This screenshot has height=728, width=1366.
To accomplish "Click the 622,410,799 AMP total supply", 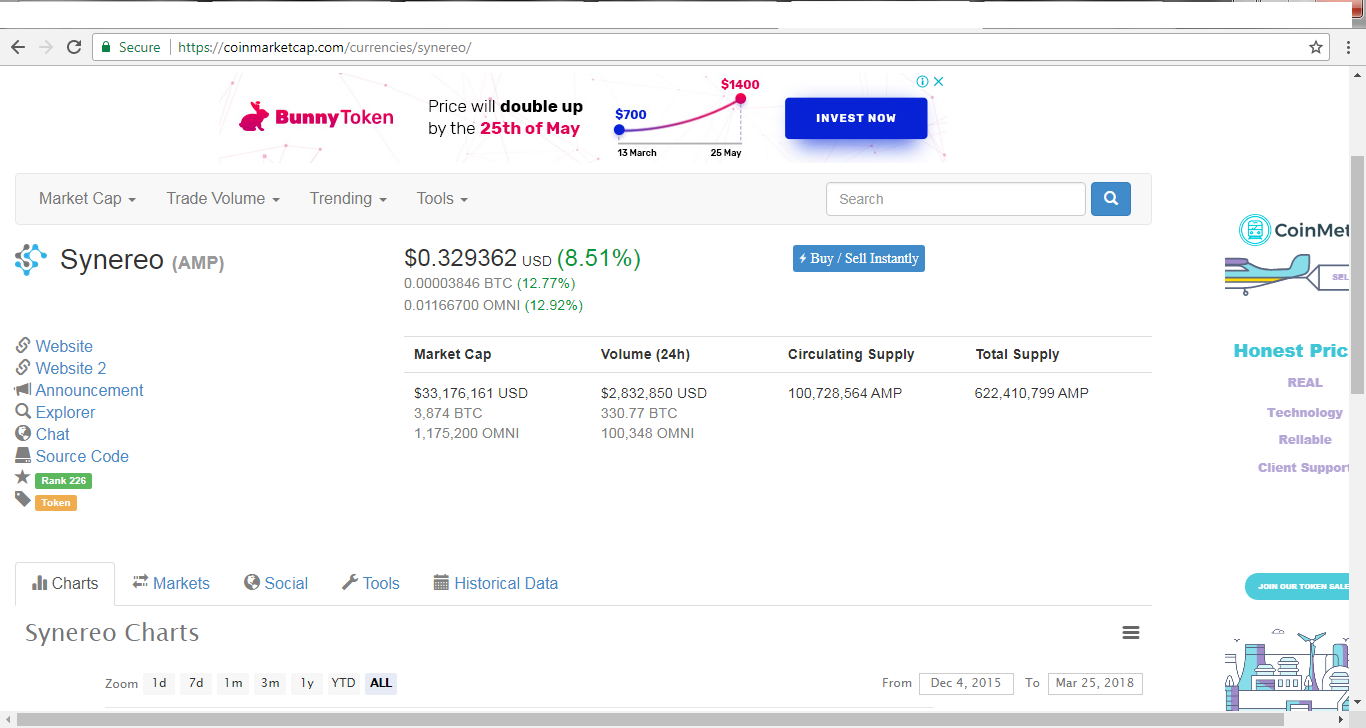I will tap(1032, 393).
